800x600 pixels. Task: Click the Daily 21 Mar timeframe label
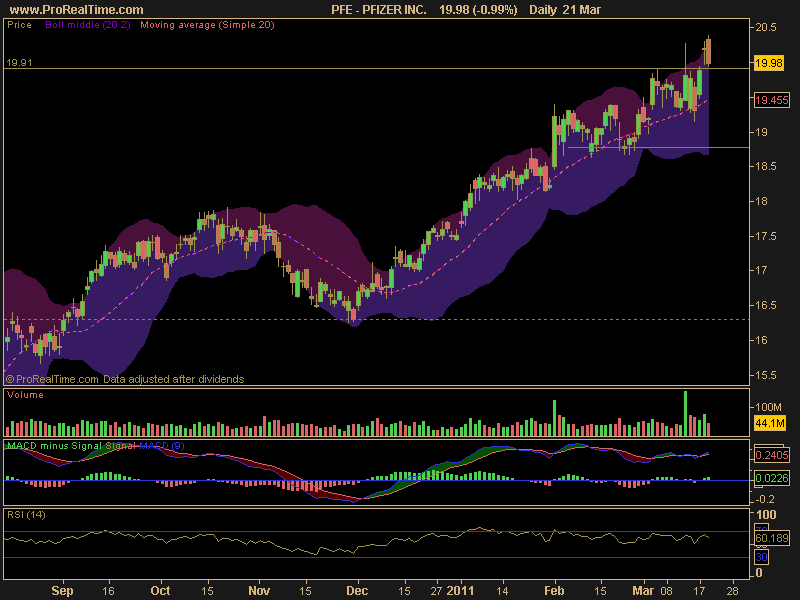[565, 9]
